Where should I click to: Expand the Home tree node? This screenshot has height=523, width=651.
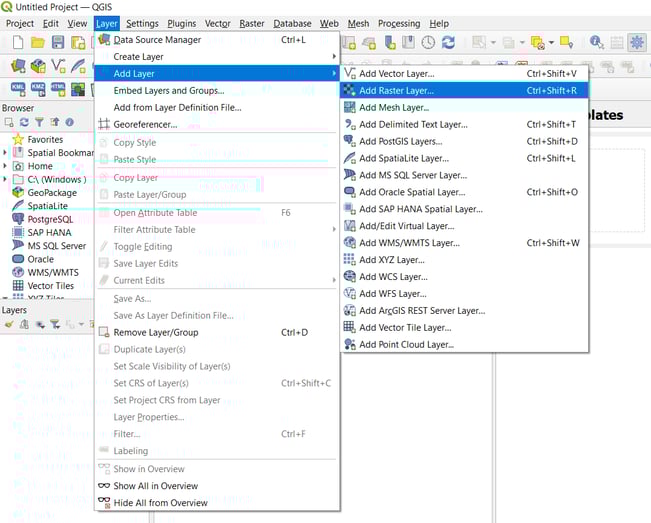pyautogui.click(x=5, y=166)
